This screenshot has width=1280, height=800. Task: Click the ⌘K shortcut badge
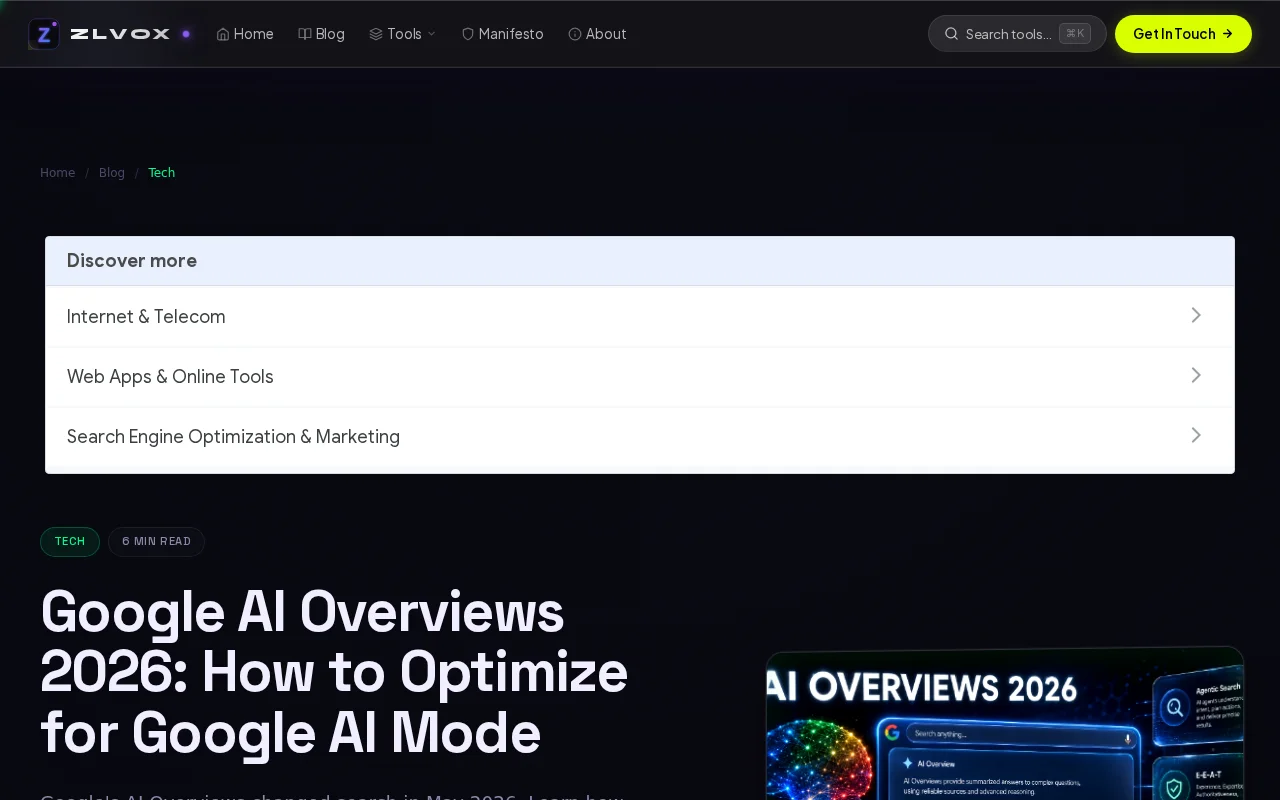[x=1075, y=33]
